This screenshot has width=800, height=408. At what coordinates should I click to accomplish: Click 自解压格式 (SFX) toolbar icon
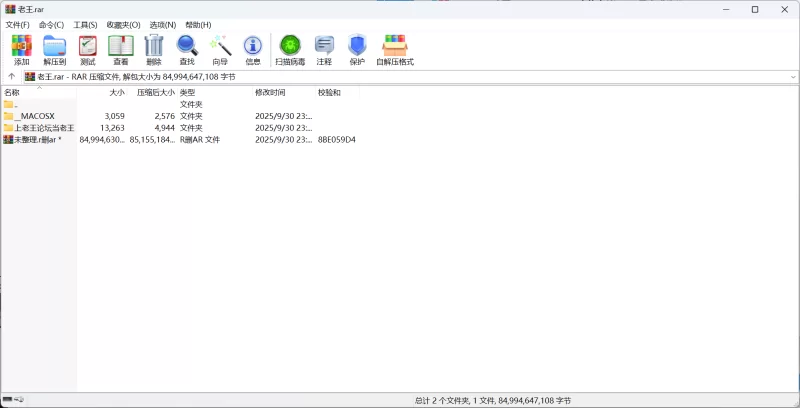click(x=395, y=49)
